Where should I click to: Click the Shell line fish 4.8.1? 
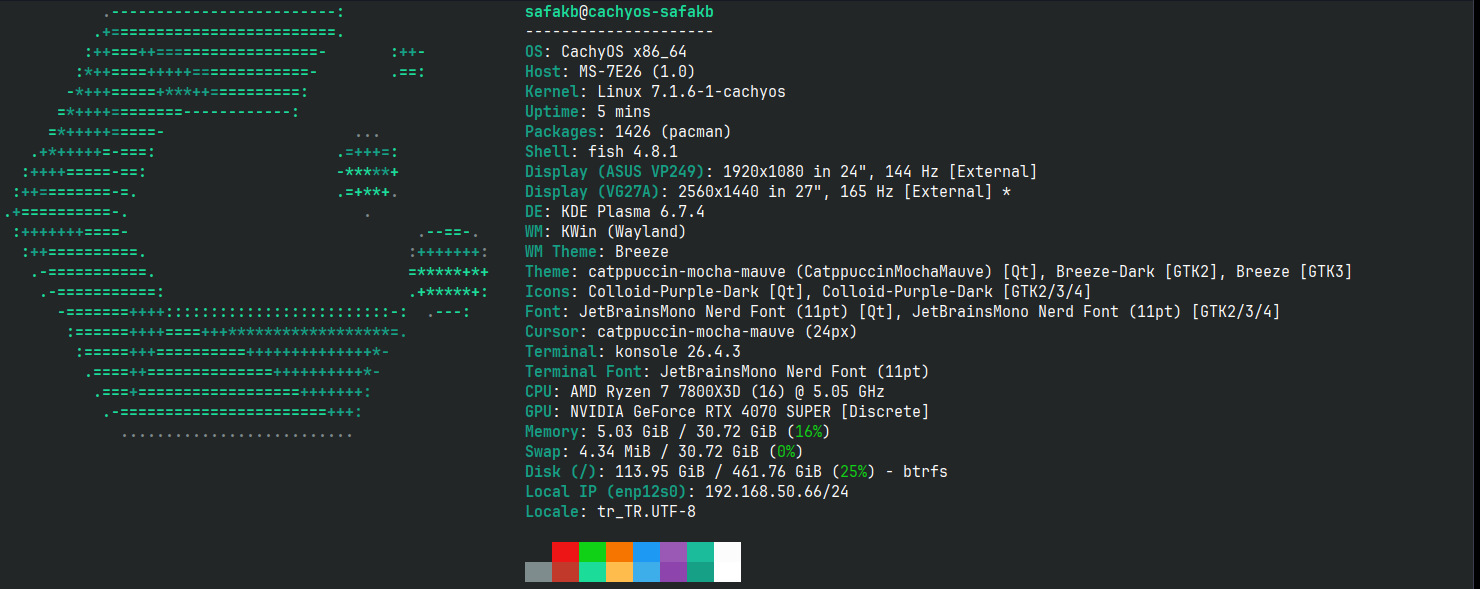601,152
